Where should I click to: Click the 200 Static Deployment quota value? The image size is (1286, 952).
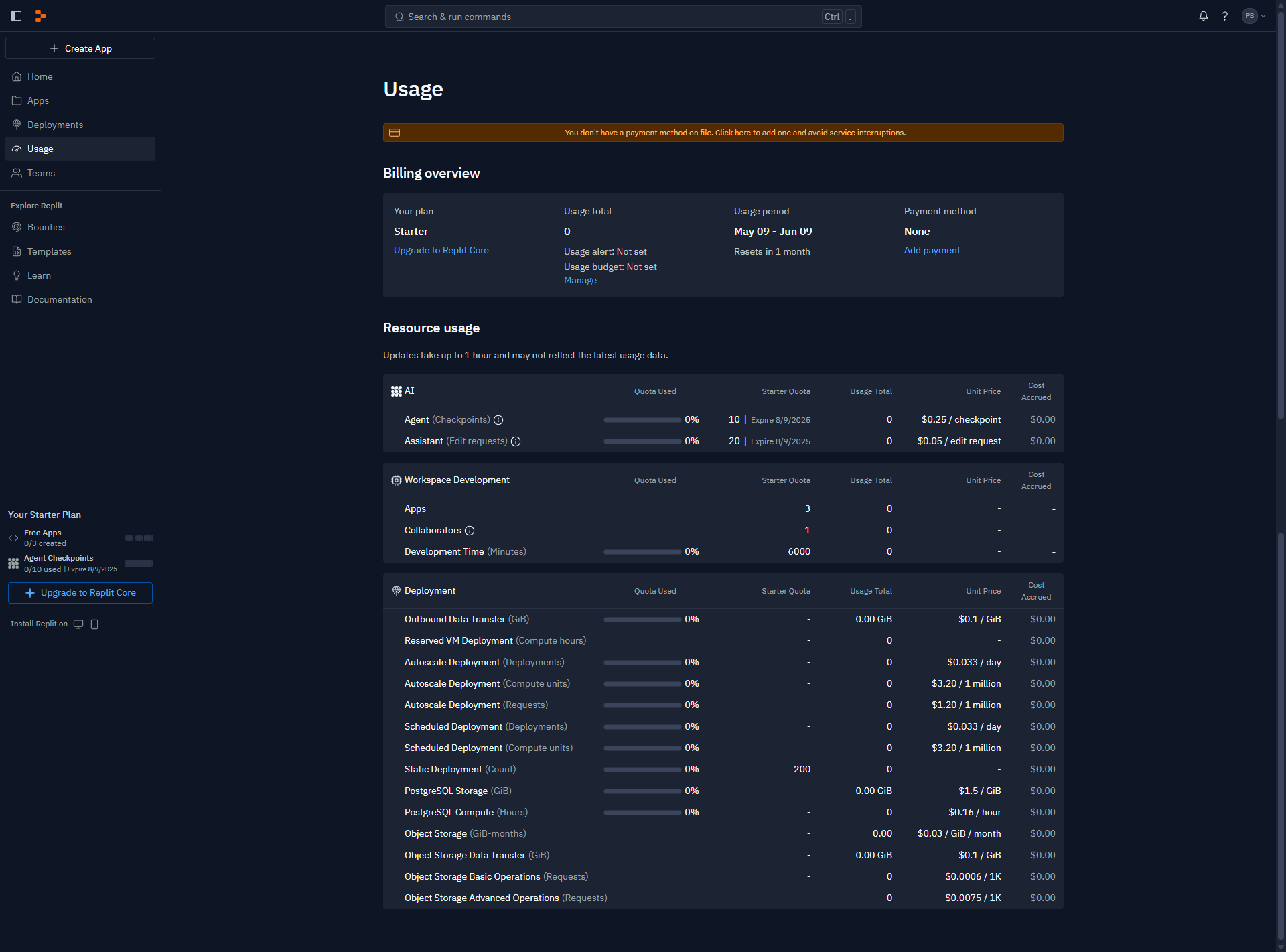pos(802,769)
